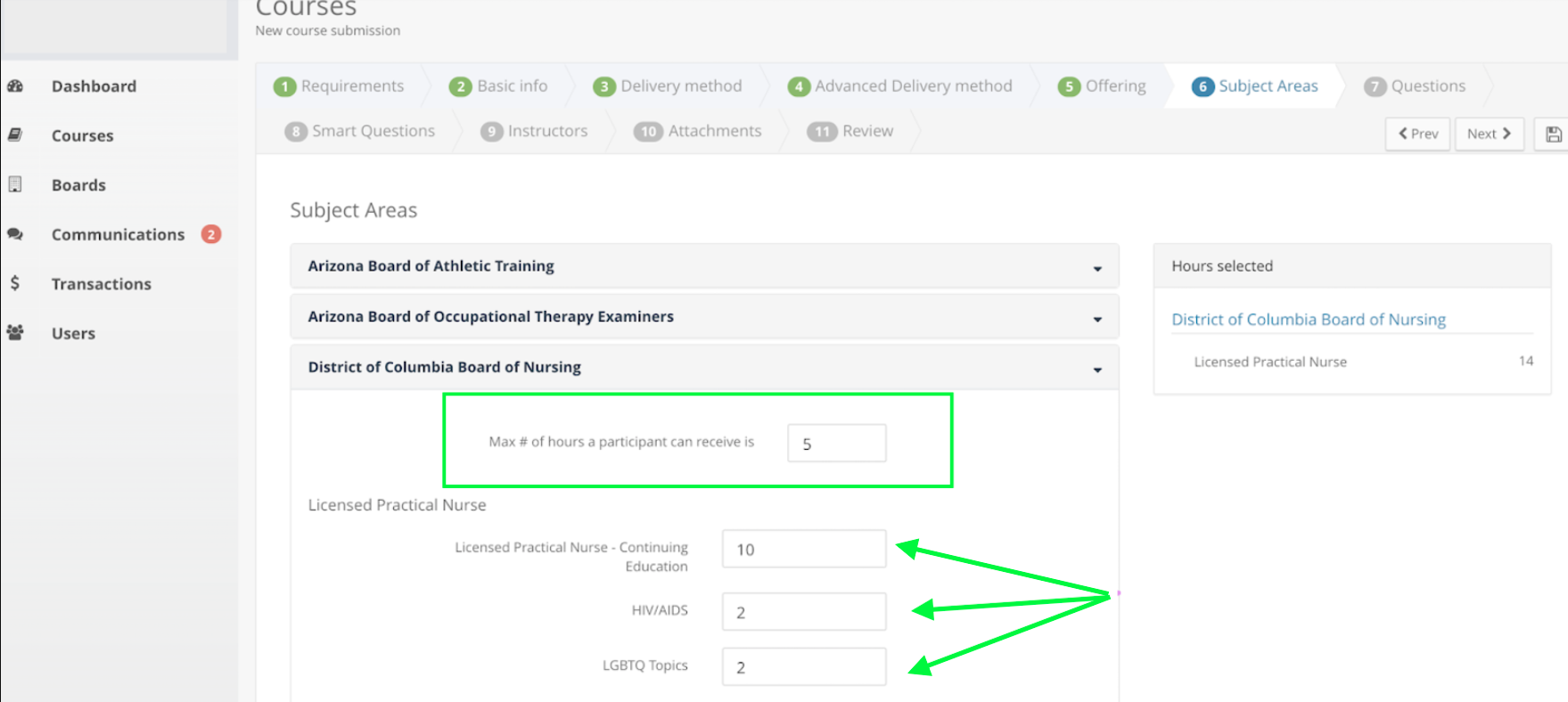Open Boards from the sidebar
This screenshot has height=702, width=1568.
coord(78,184)
